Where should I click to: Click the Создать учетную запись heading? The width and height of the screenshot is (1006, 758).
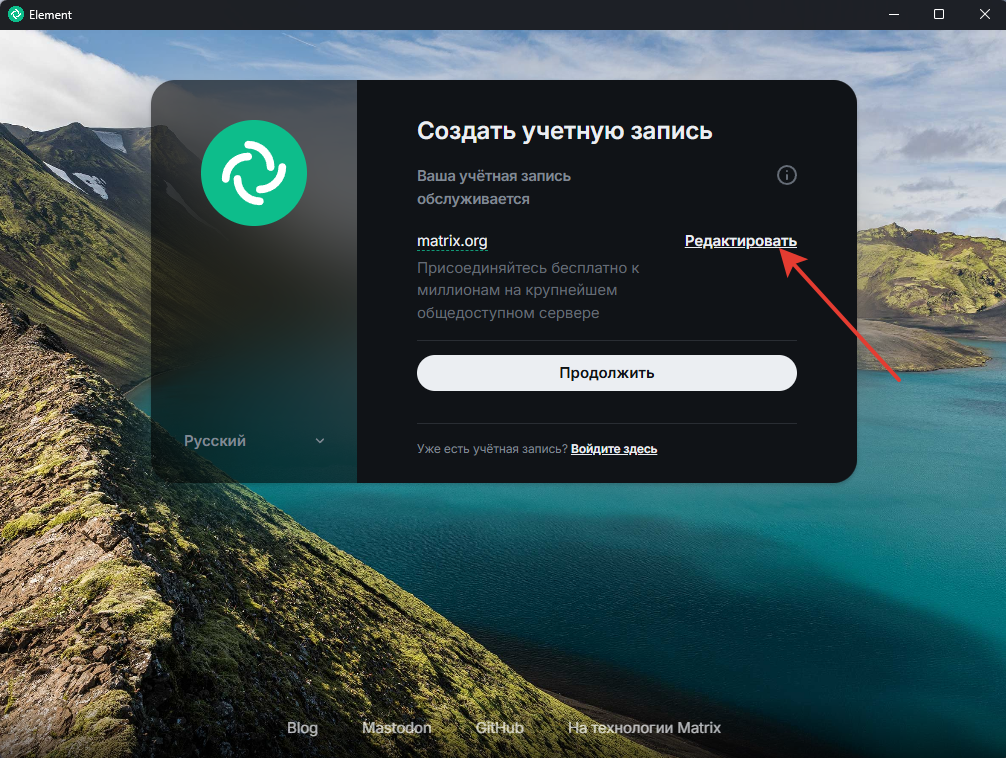(x=565, y=131)
